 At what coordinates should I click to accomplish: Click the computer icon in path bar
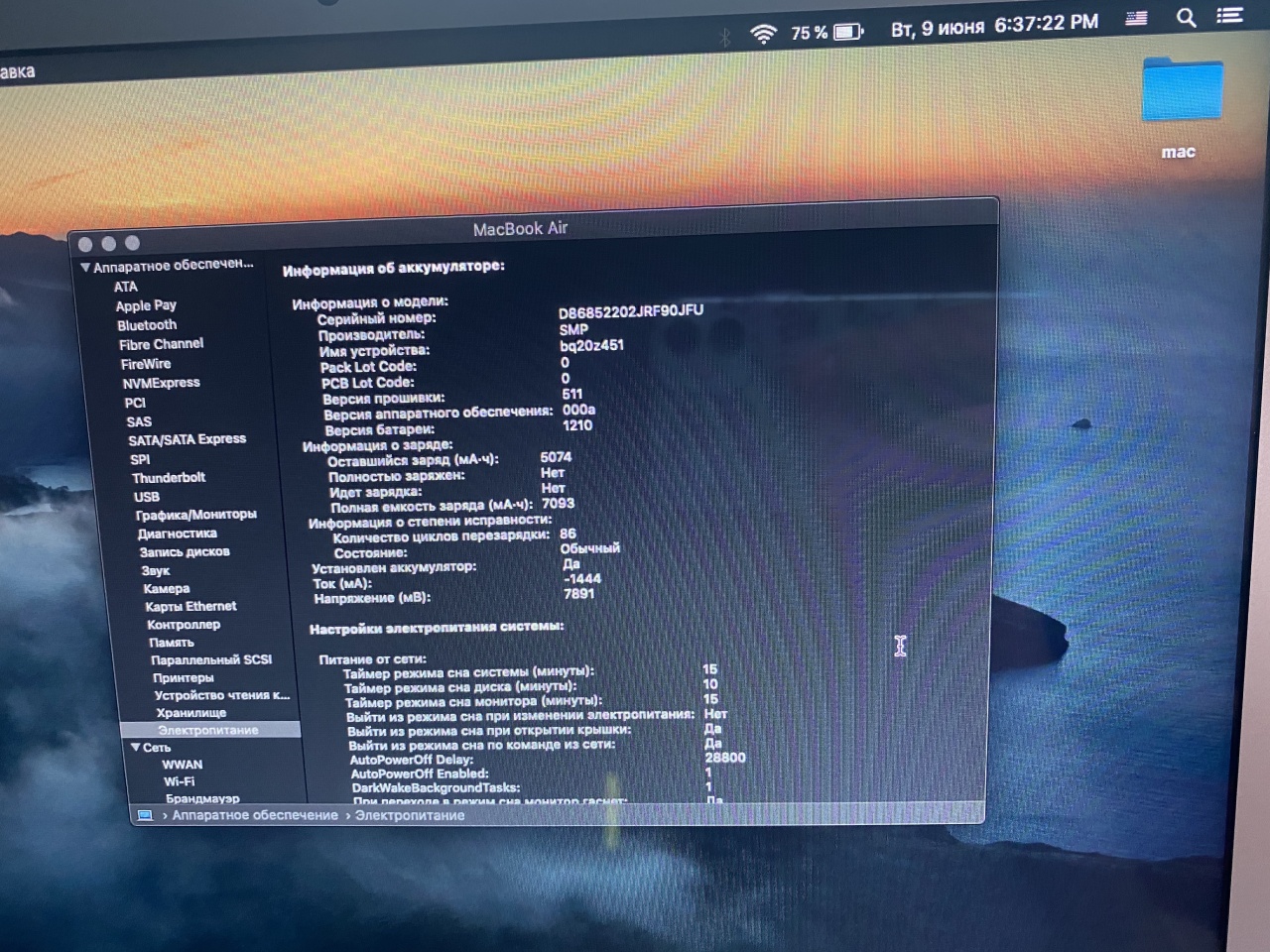click(145, 815)
